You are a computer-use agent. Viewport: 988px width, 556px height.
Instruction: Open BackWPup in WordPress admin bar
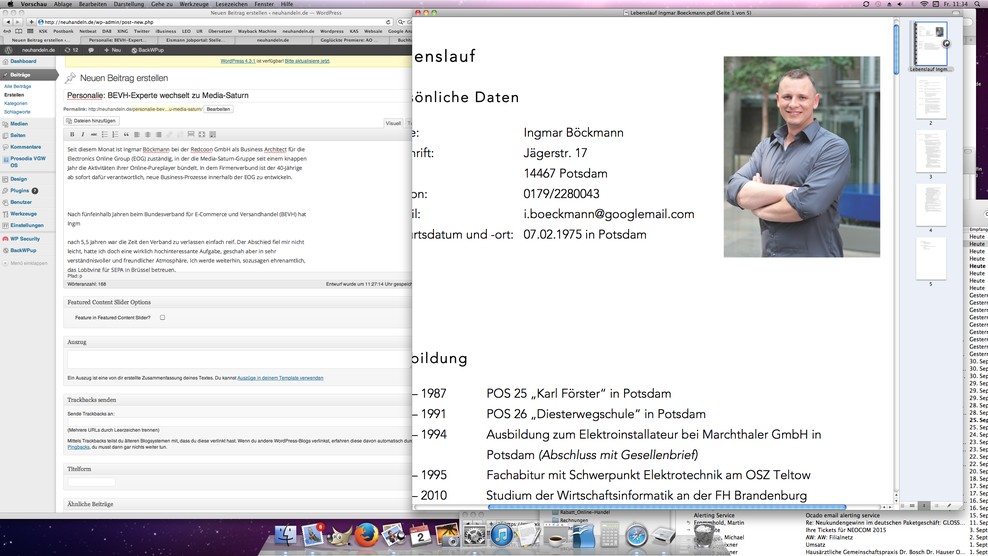(147, 50)
